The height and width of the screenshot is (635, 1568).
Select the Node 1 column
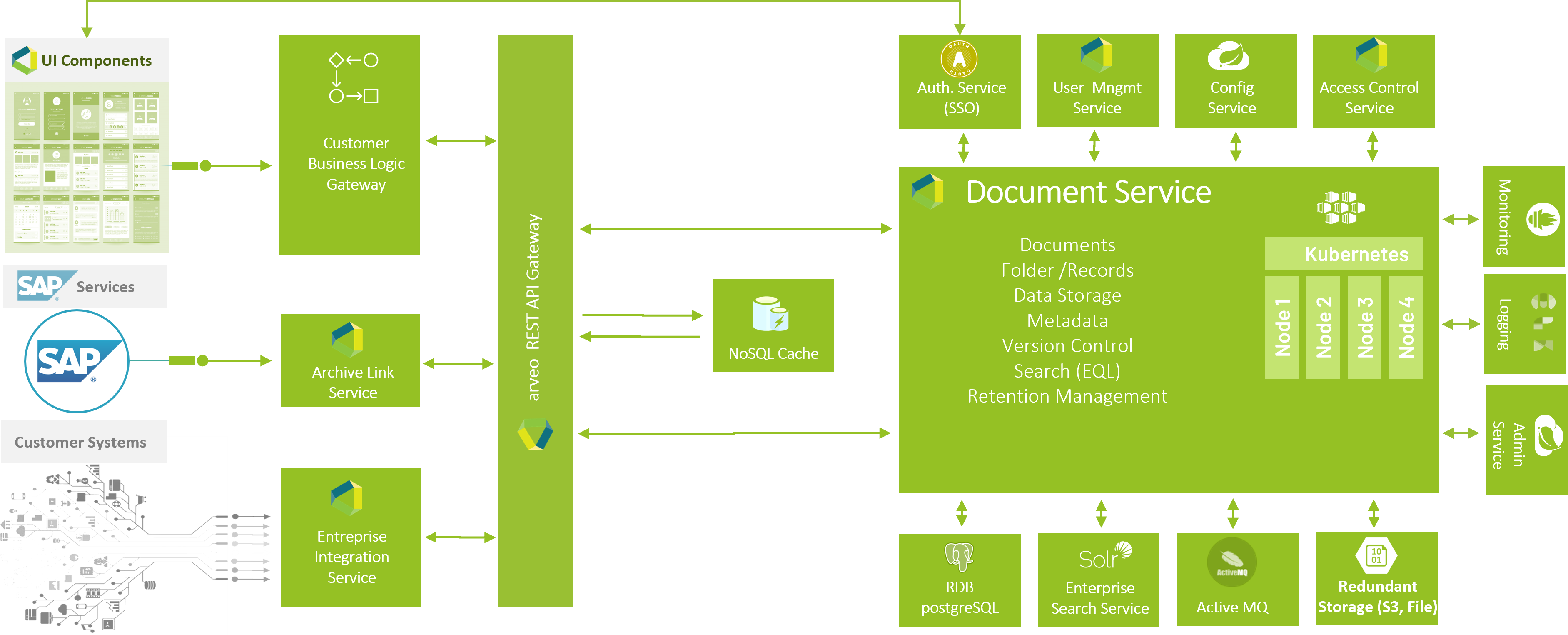[x=1281, y=327]
